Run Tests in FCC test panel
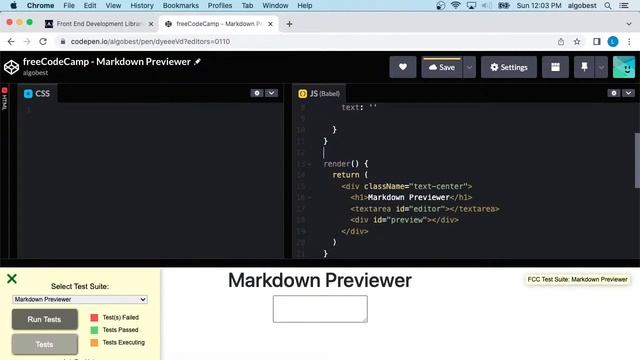Screen dimensions: 640x360 tap(44, 319)
